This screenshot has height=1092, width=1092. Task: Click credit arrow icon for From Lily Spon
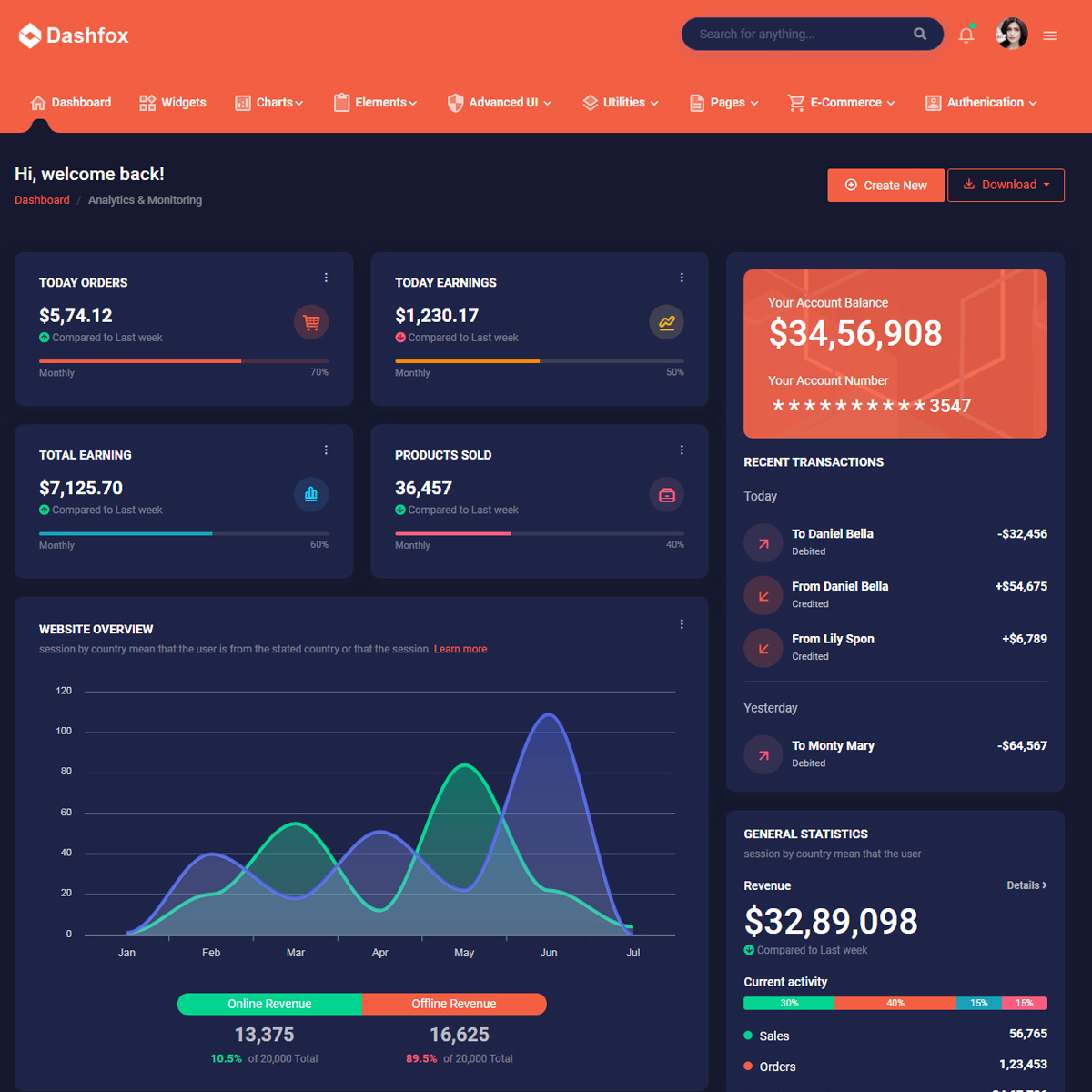[x=763, y=648]
